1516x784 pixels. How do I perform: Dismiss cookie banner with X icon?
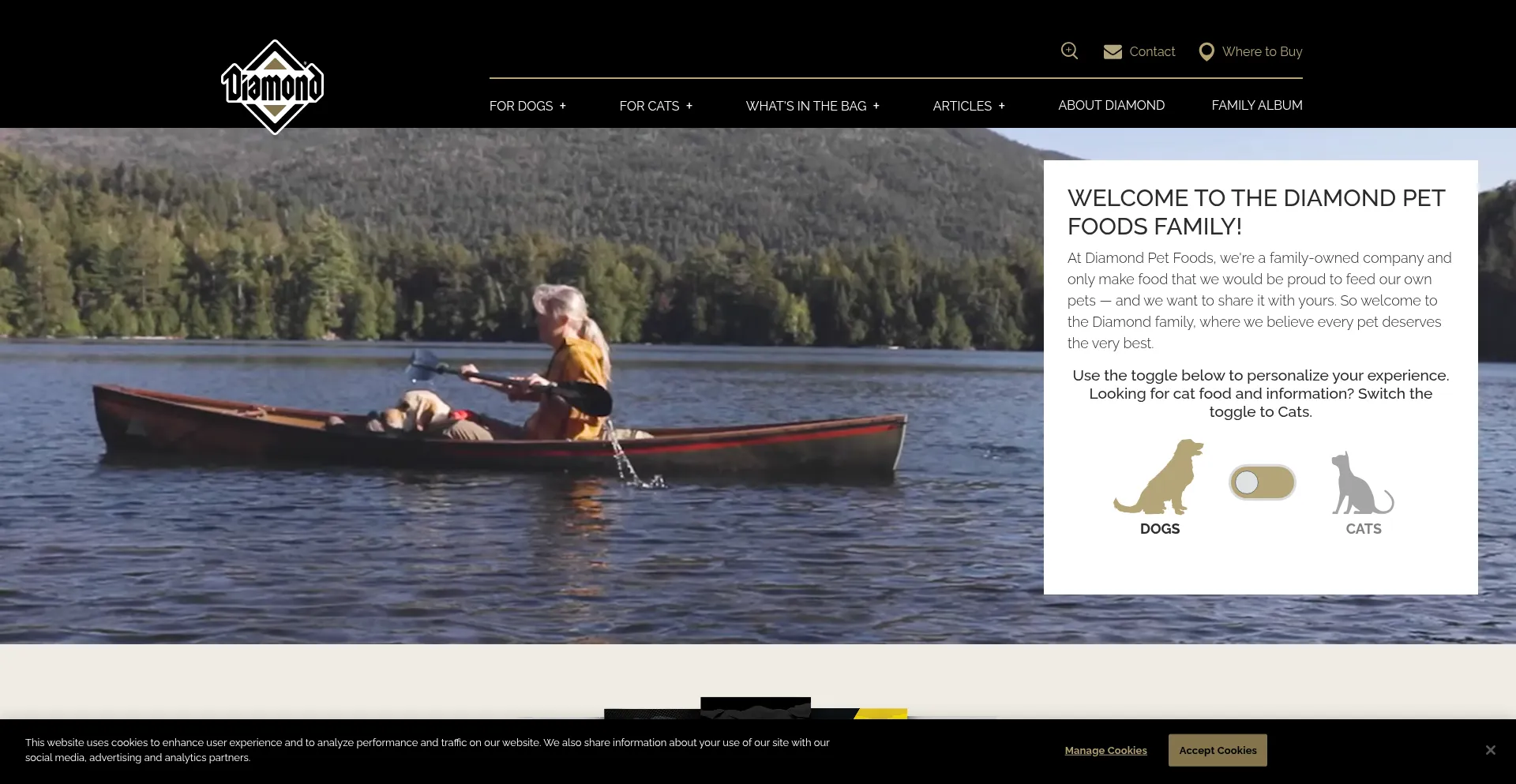[x=1490, y=750]
